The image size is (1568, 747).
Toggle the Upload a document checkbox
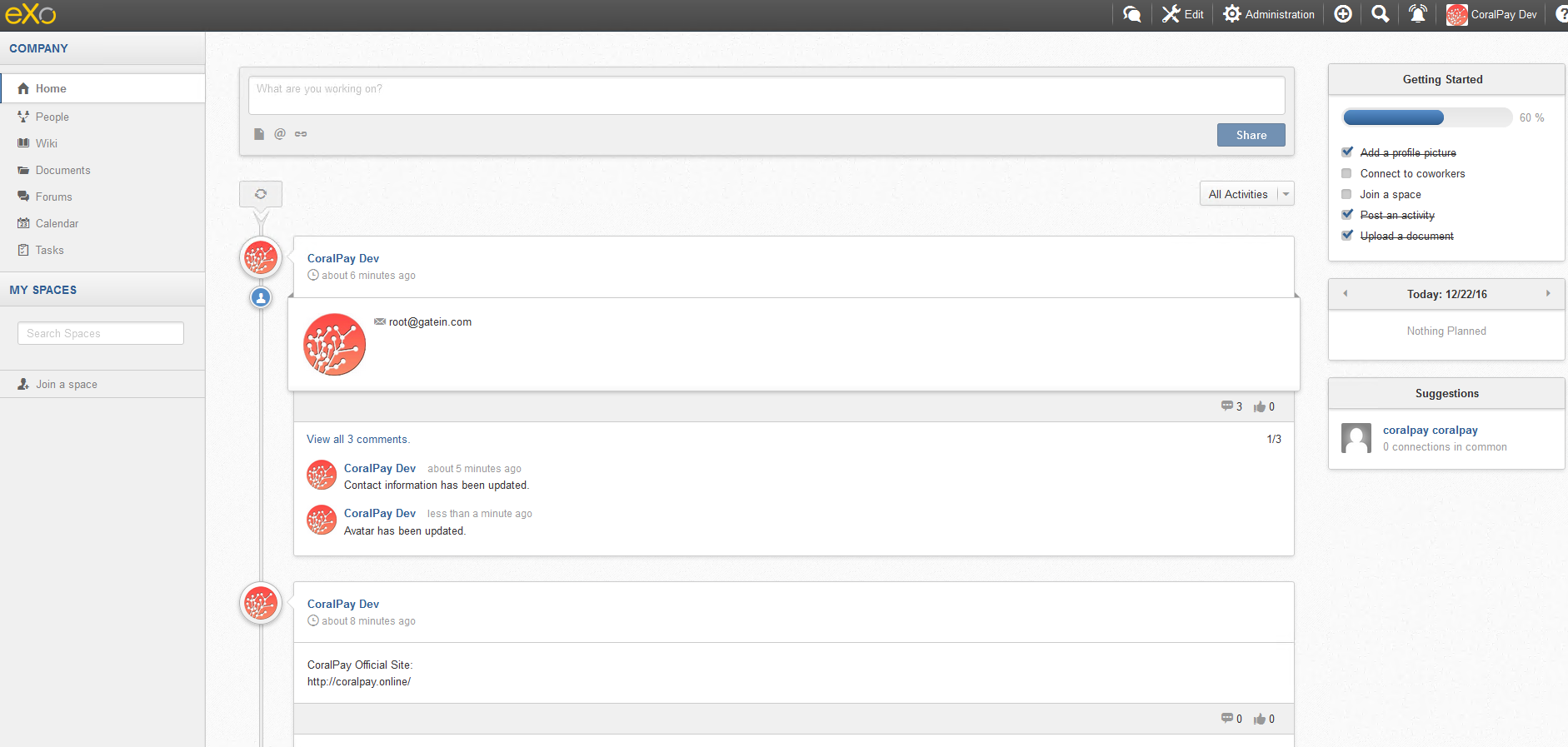coord(1347,235)
